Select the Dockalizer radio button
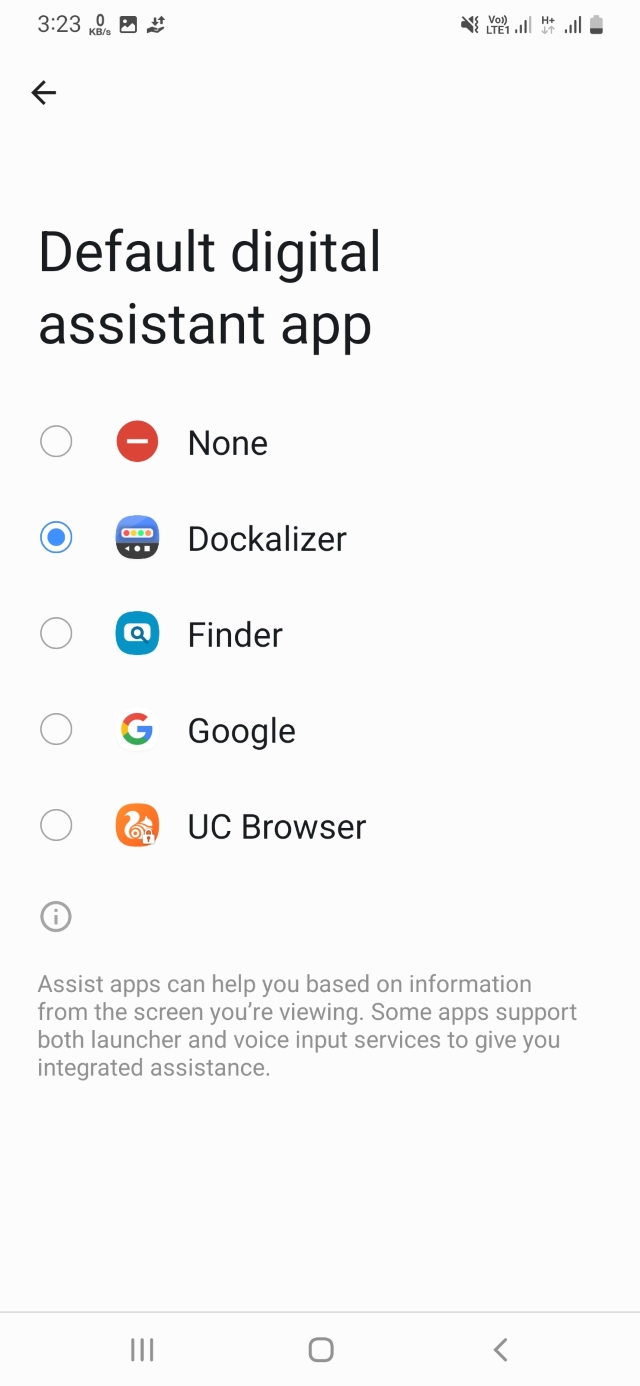 [56, 538]
